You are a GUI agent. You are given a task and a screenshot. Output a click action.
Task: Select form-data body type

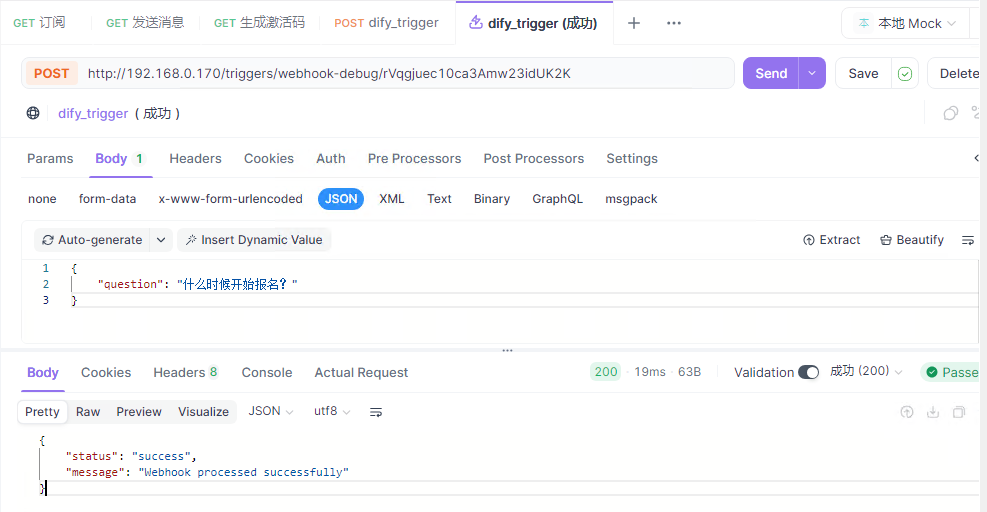tap(107, 199)
